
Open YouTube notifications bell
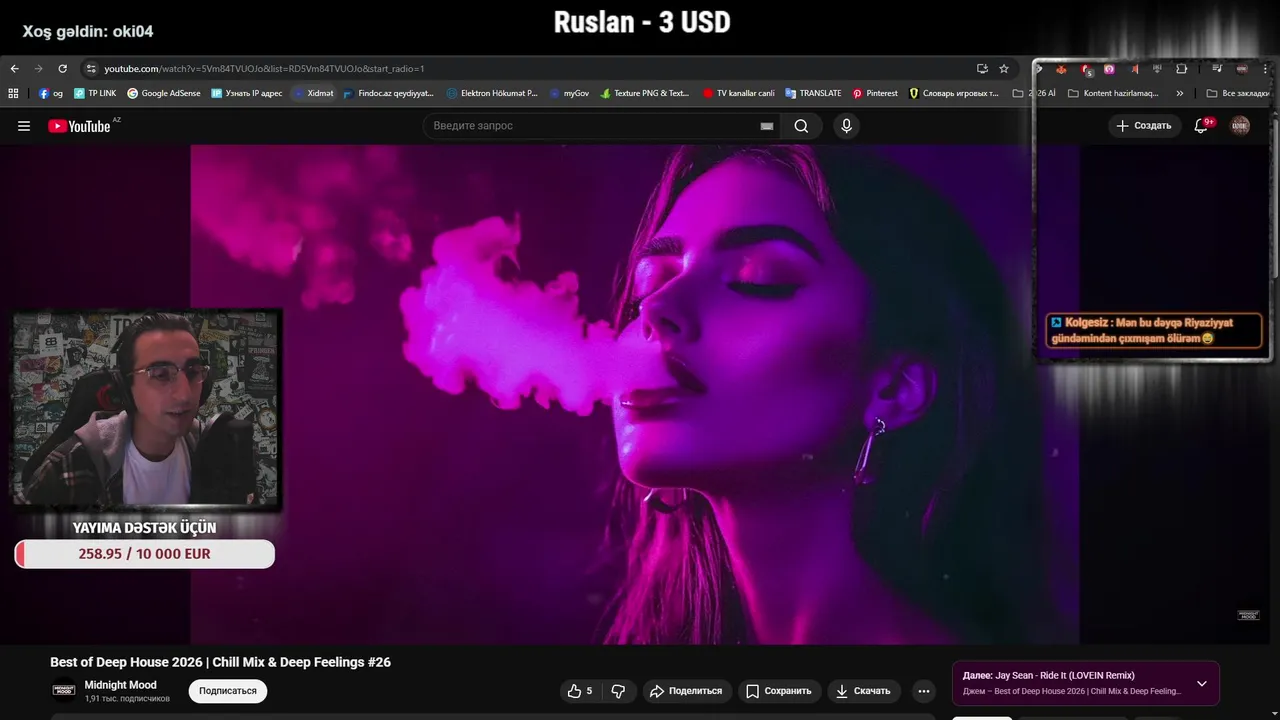tap(1201, 126)
